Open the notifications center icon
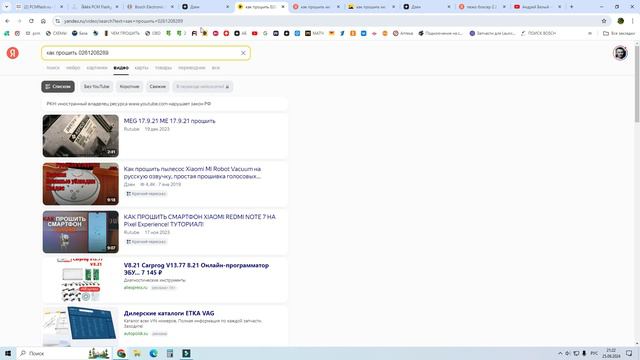 [629, 353]
